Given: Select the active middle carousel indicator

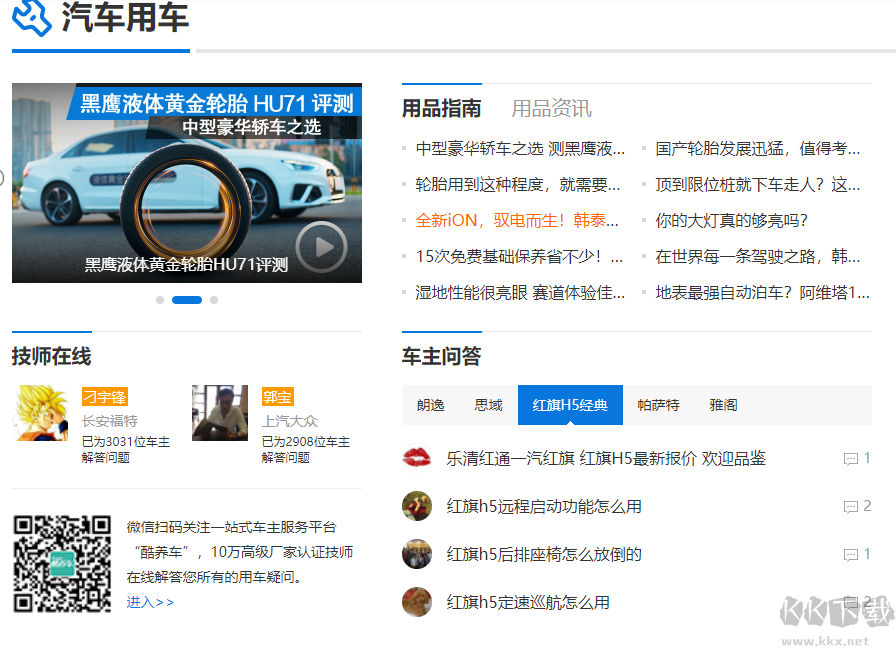Looking at the screenshot, I should (x=187, y=300).
